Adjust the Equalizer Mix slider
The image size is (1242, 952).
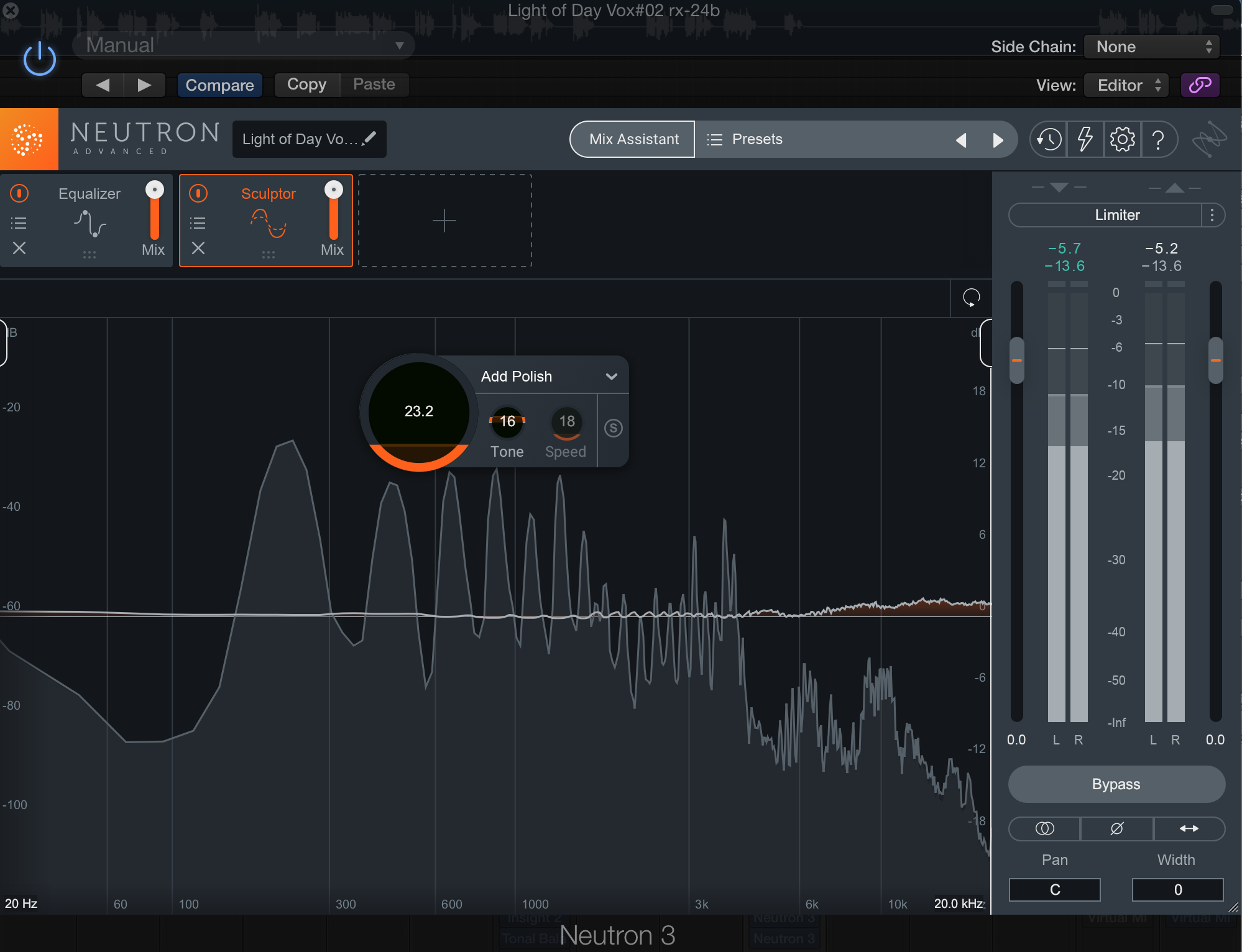point(154,211)
